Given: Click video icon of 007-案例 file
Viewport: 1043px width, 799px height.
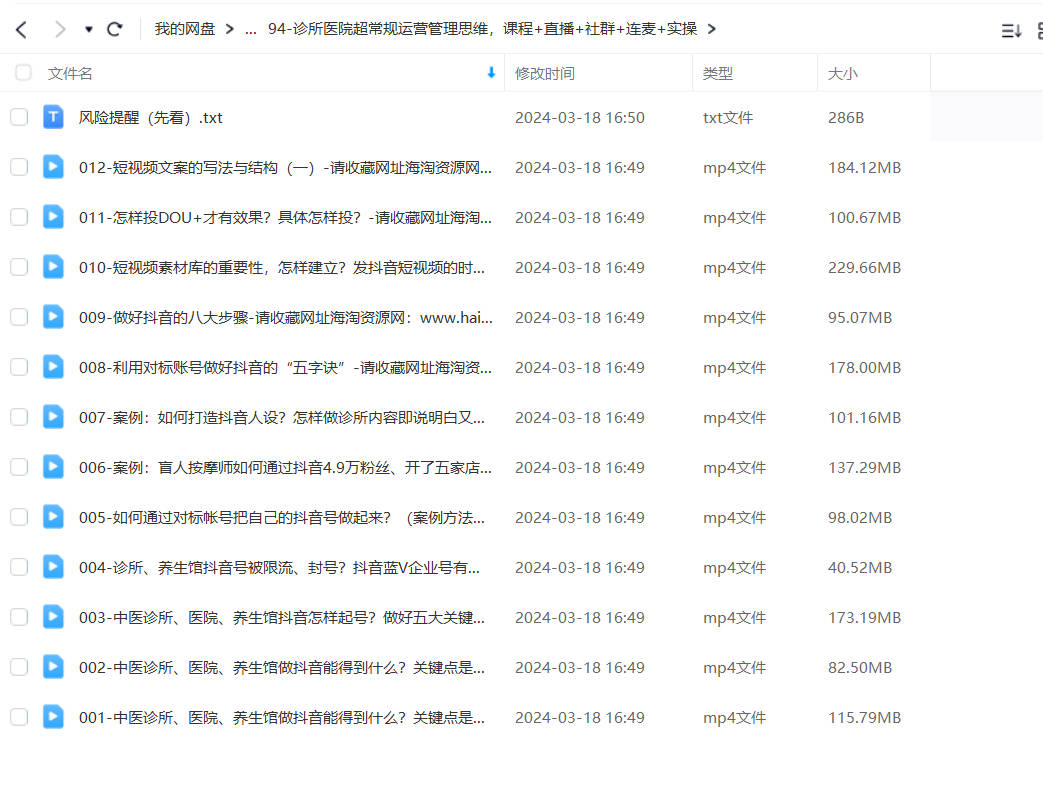Looking at the screenshot, I should coord(53,416).
